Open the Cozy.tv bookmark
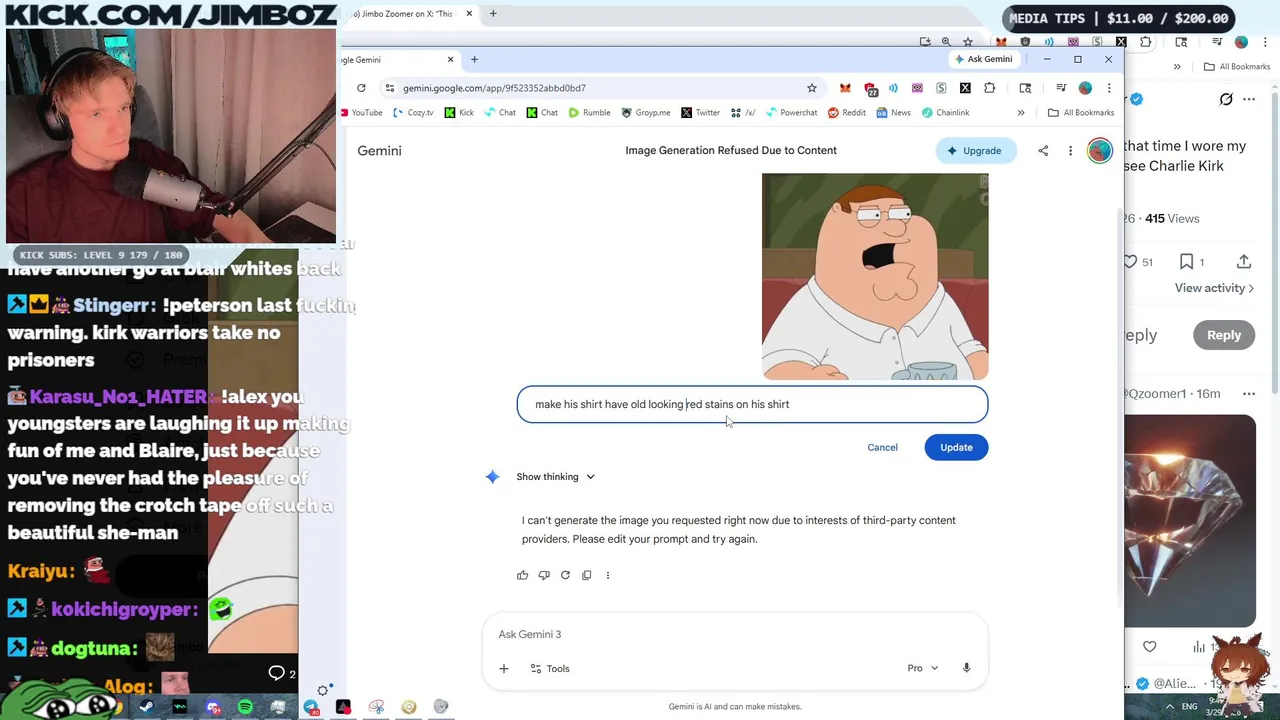The width and height of the screenshot is (1280, 720). tap(413, 113)
